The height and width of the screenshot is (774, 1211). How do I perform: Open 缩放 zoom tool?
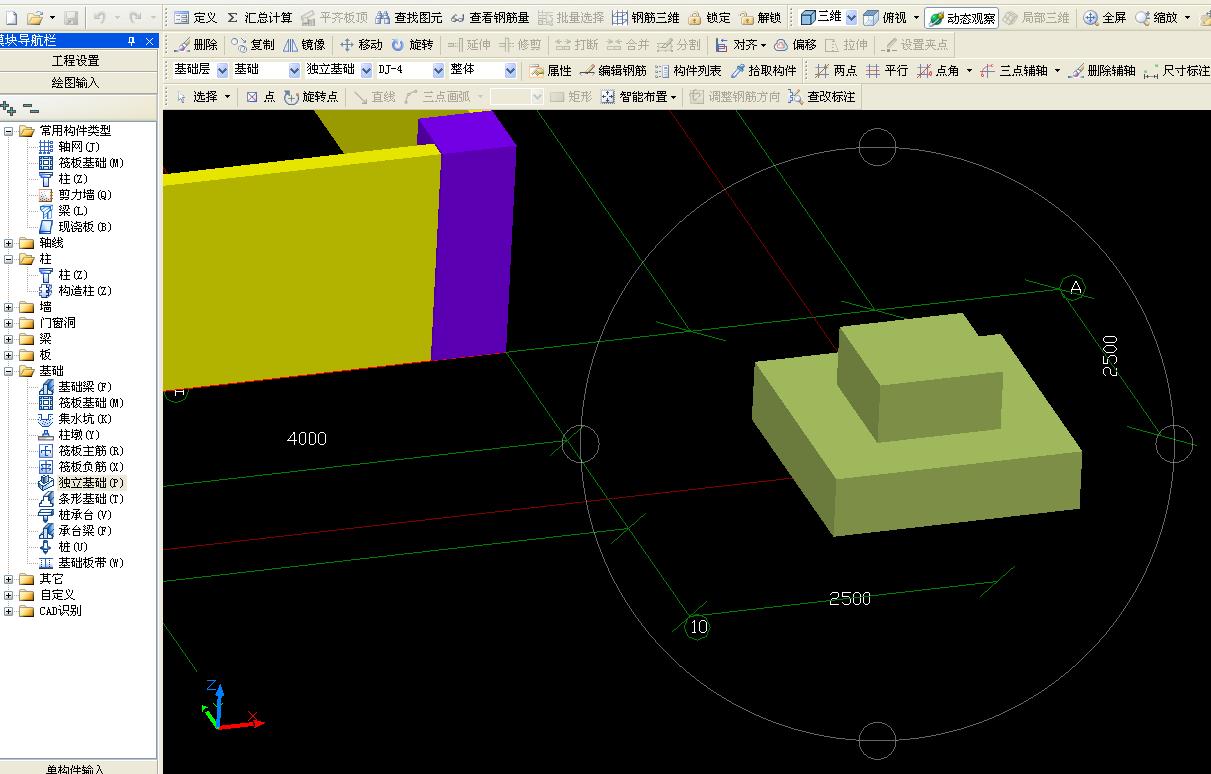point(1156,18)
